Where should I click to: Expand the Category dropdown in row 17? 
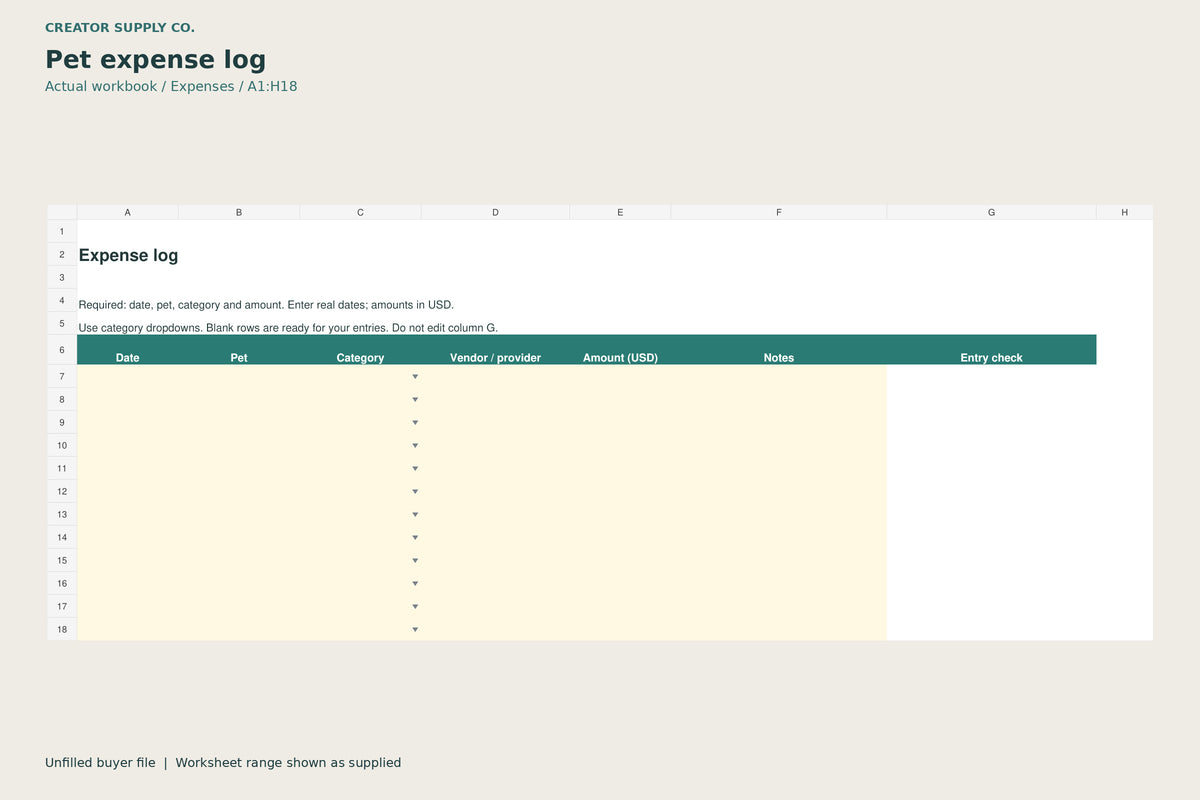coord(415,607)
